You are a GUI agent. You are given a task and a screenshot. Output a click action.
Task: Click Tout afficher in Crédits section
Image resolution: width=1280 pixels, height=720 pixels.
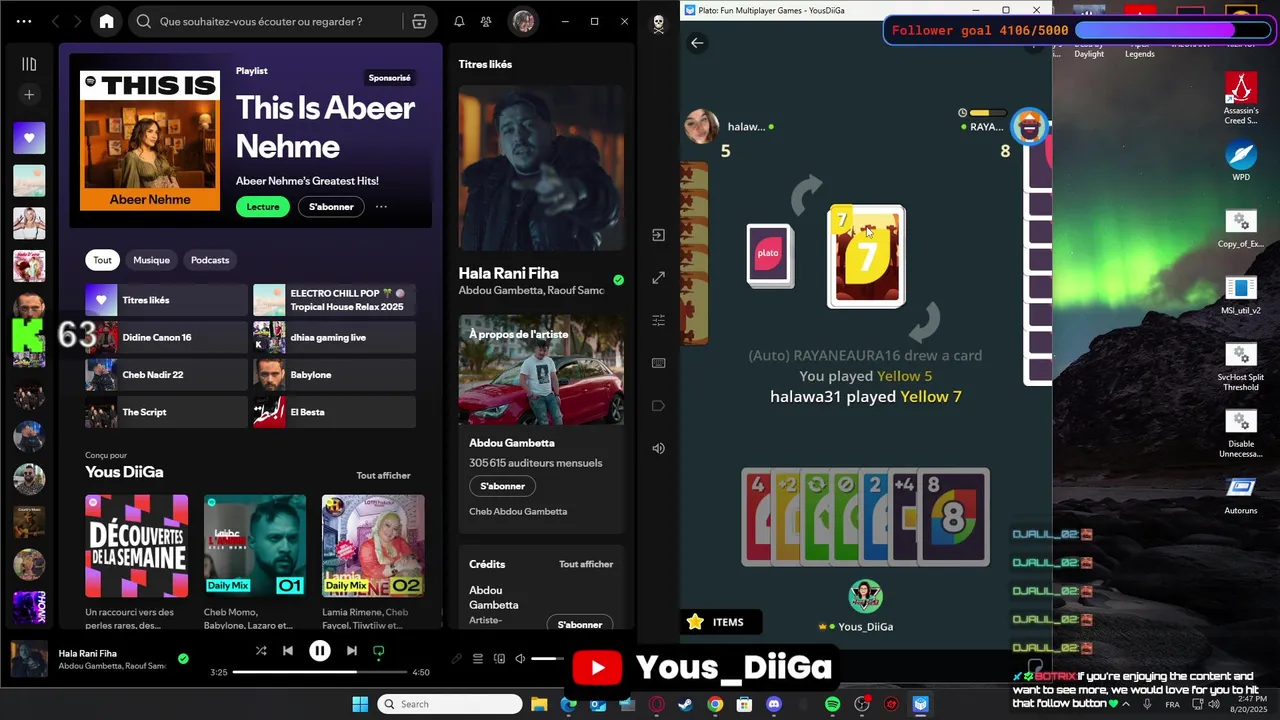[x=586, y=564]
